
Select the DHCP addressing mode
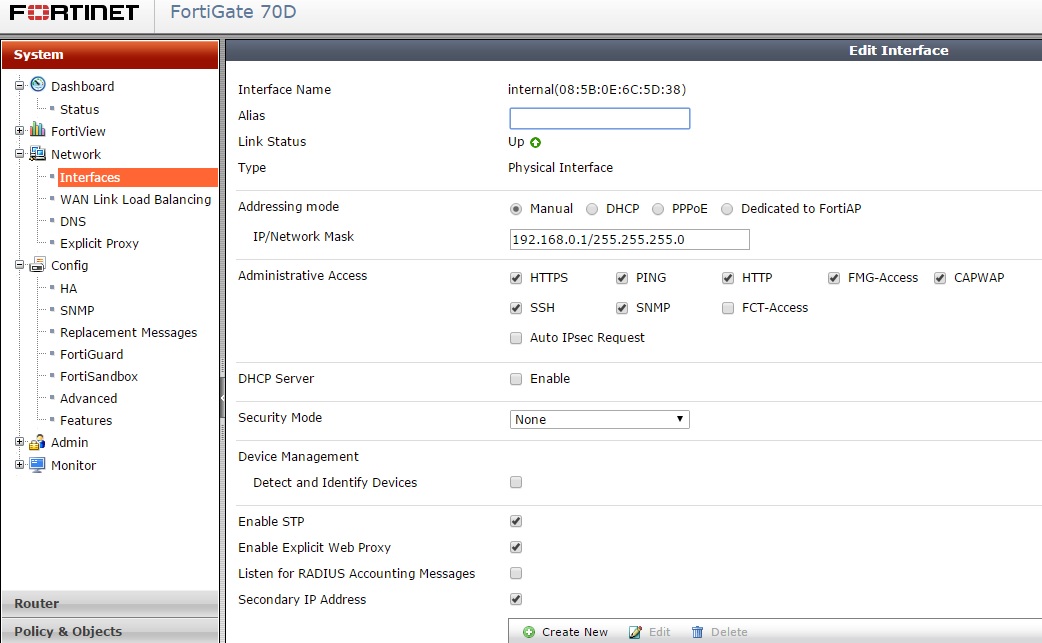(x=591, y=209)
